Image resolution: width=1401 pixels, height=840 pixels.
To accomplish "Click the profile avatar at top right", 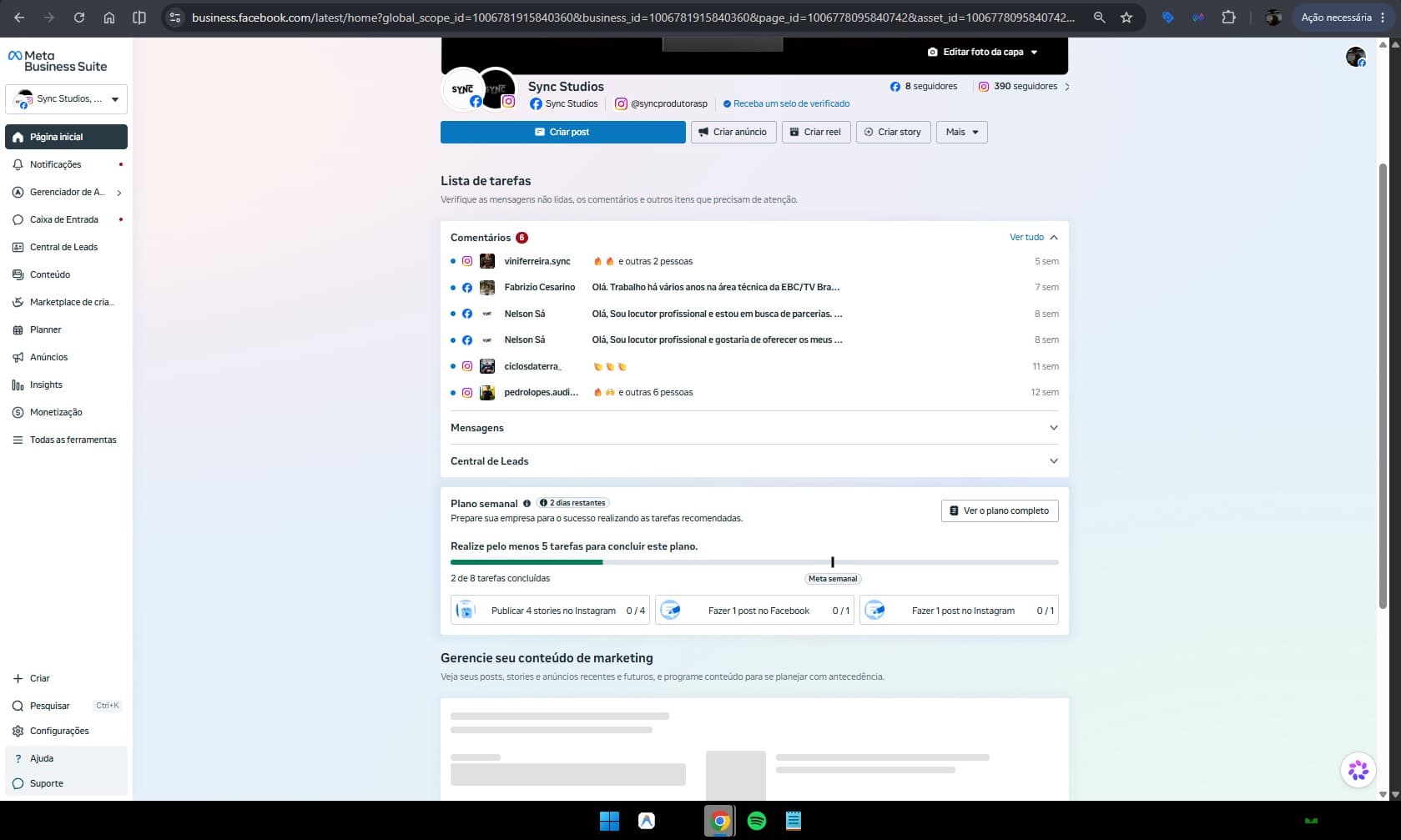I will point(1355,57).
